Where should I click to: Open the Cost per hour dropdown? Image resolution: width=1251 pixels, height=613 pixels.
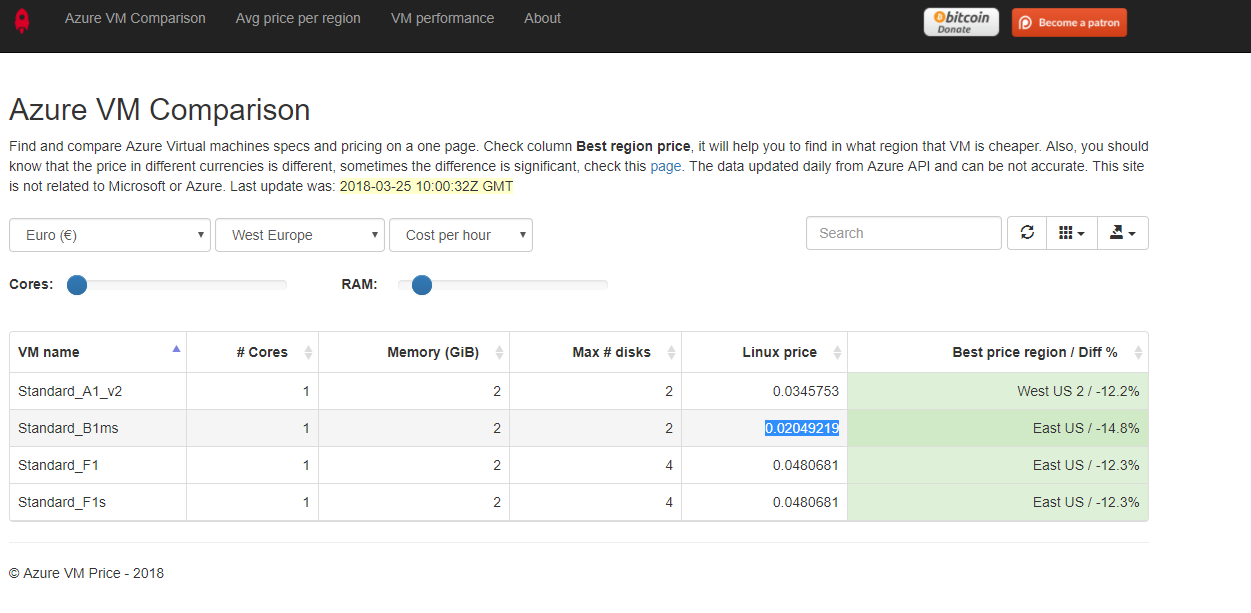pyautogui.click(x=461, y=235)
